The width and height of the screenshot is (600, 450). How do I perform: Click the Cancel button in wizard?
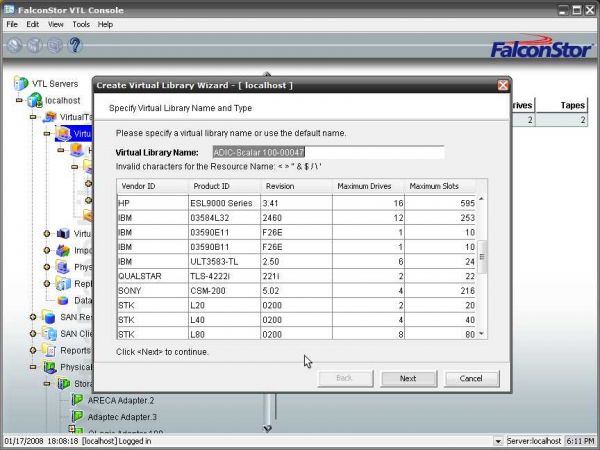[471, 378]
